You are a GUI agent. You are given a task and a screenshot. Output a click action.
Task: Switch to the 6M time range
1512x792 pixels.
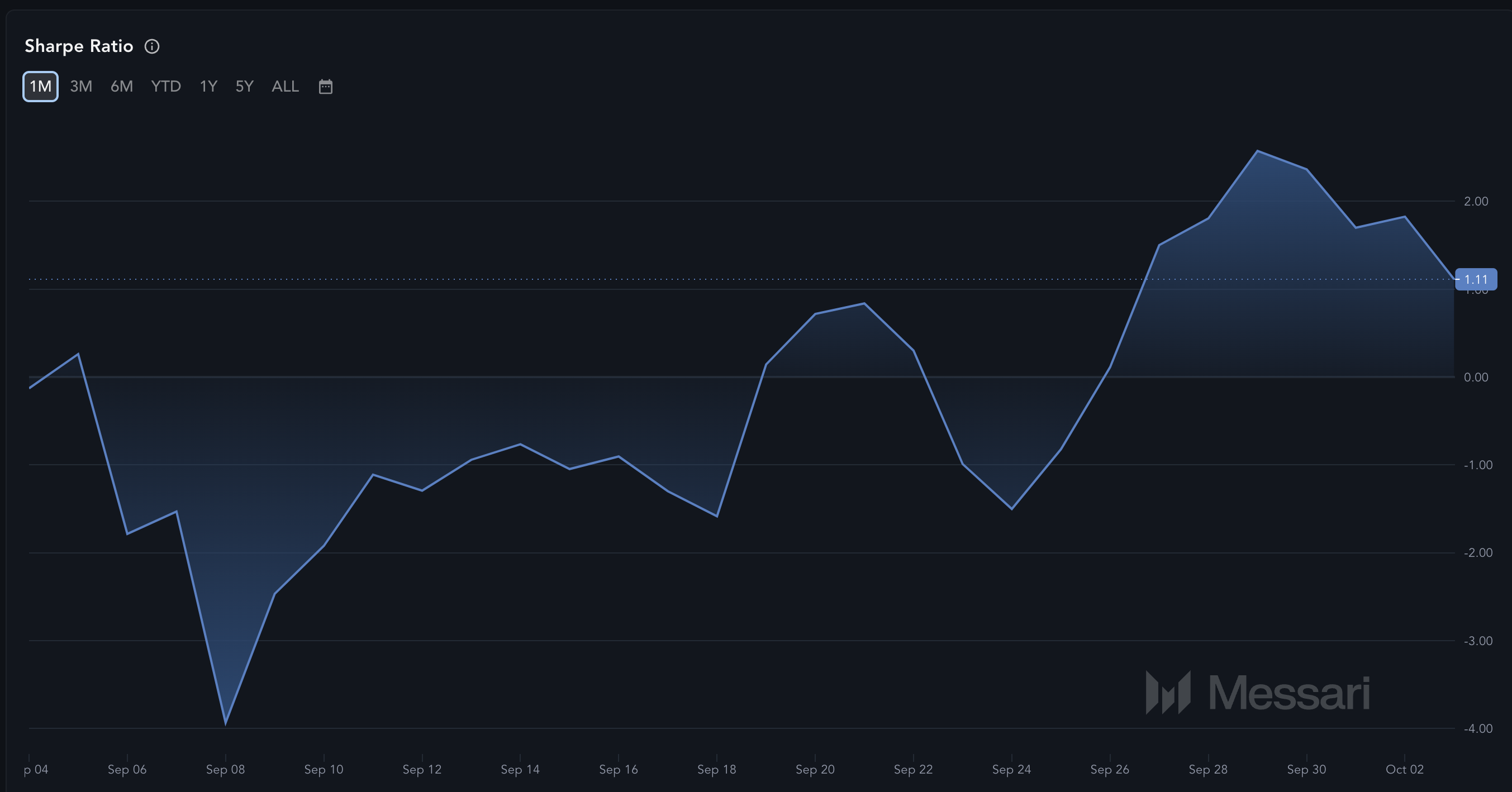coord(121,87)
